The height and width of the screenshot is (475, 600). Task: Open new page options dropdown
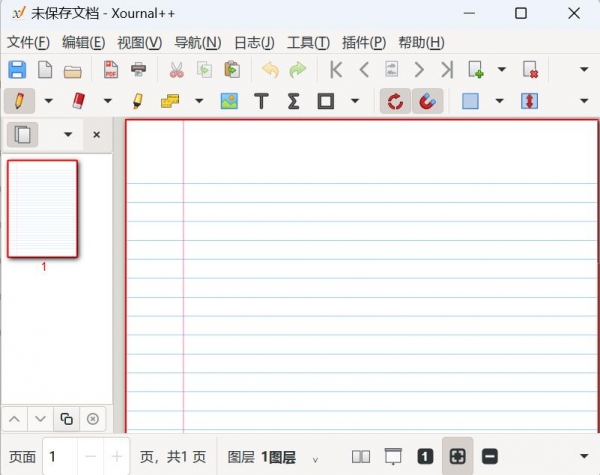[502, 70]
